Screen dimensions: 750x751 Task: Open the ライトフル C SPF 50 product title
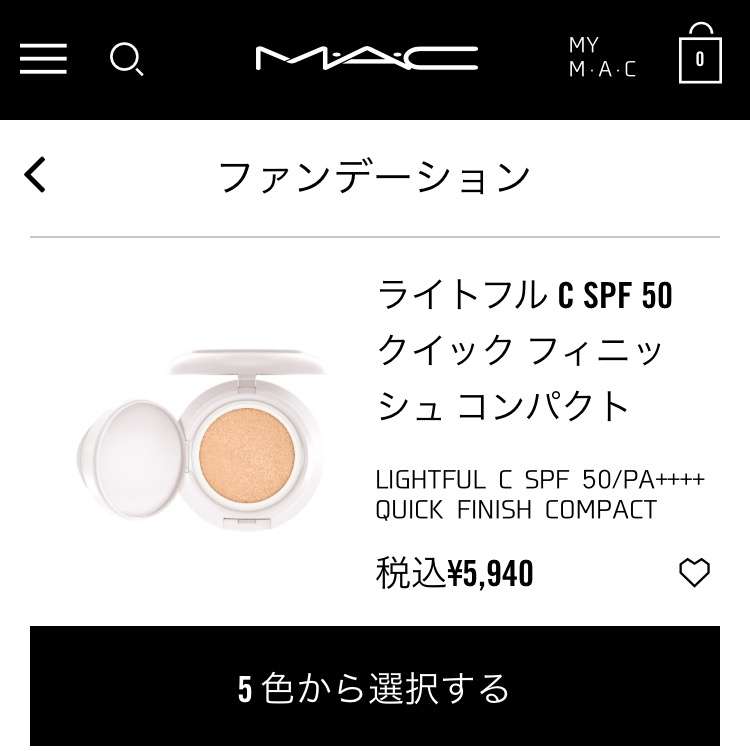525,294
